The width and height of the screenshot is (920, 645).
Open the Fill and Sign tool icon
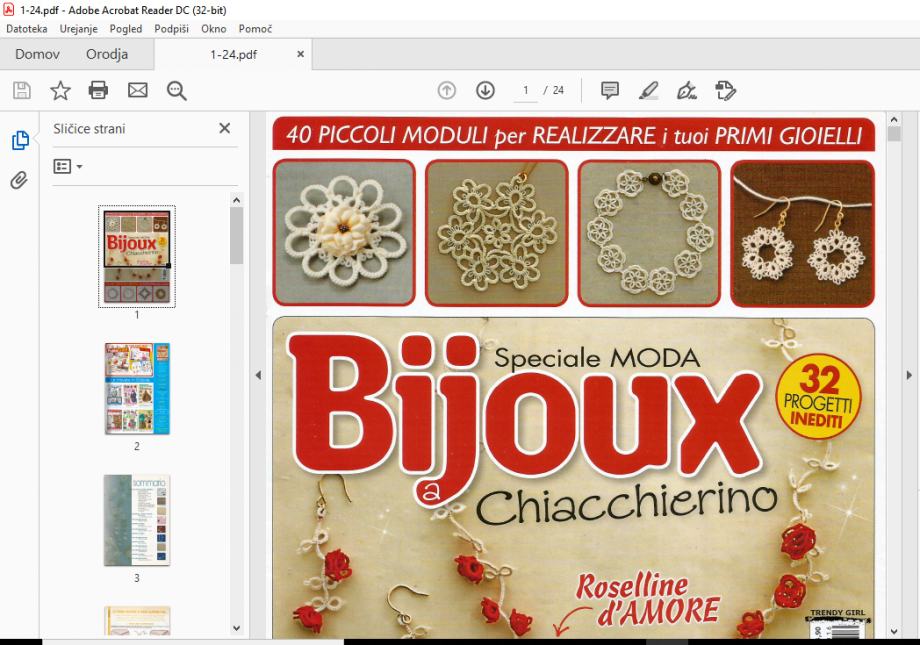point(686,91)
